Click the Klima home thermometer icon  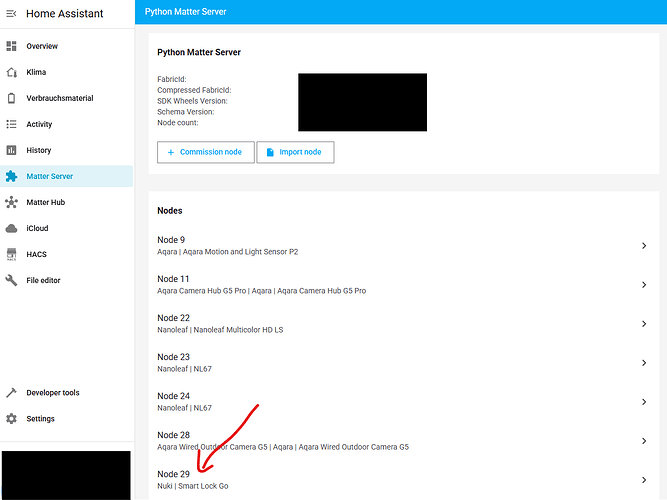tap(12, 72)
